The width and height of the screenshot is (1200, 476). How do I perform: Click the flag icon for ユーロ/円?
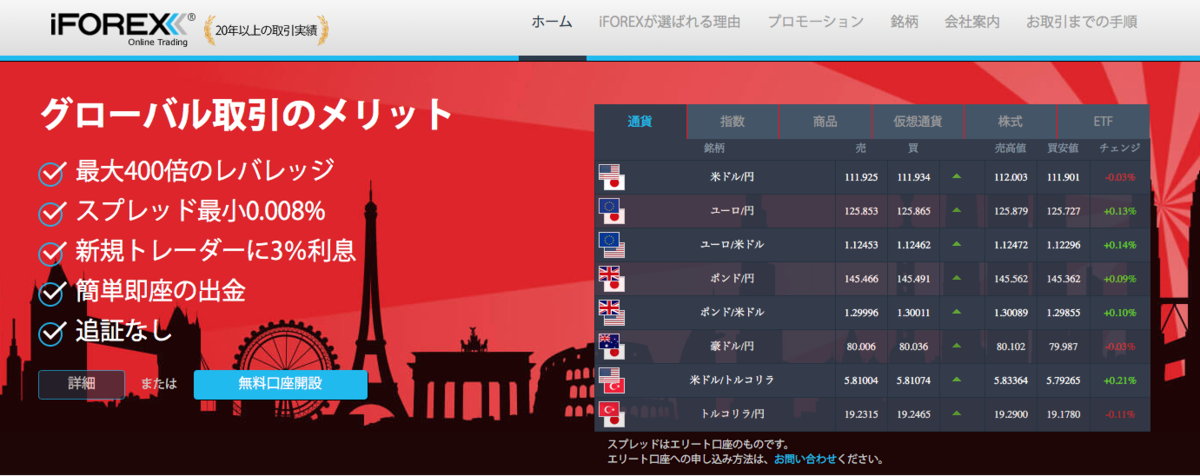coord(611,211)
